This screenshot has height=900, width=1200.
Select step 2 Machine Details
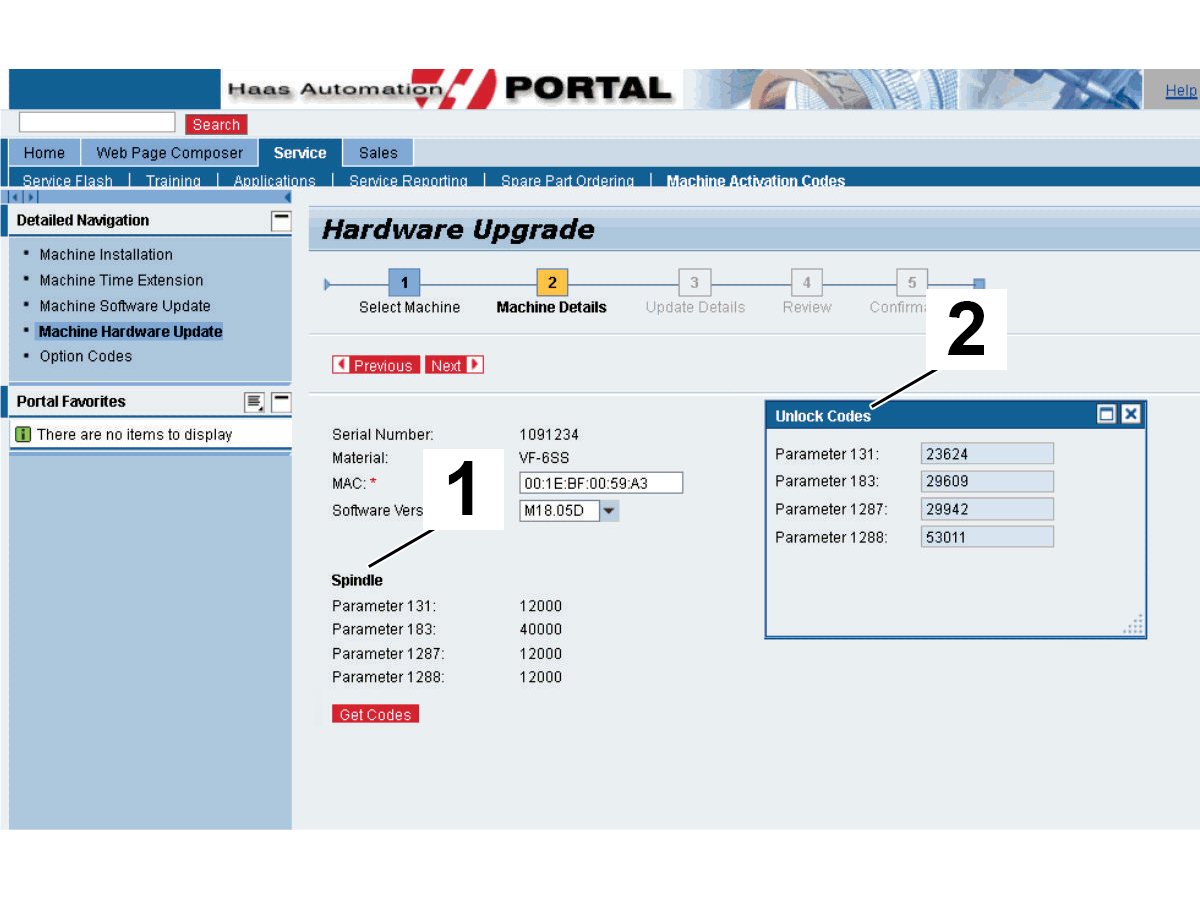(552, 283)
